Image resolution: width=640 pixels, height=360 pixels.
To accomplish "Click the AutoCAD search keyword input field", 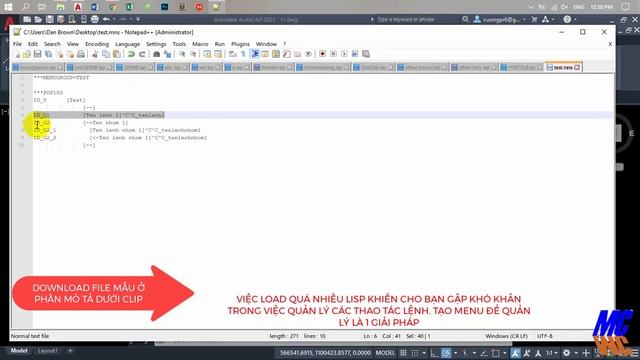I will pos(413,19).
